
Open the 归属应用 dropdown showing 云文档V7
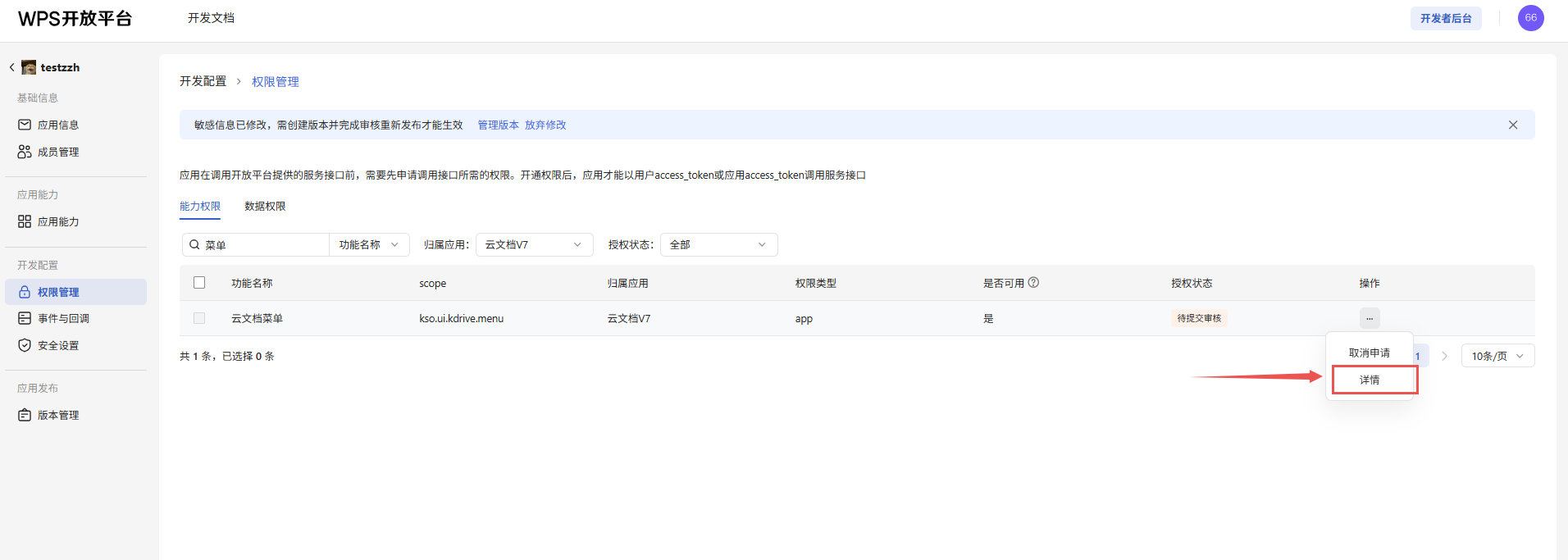pos(534,244)
